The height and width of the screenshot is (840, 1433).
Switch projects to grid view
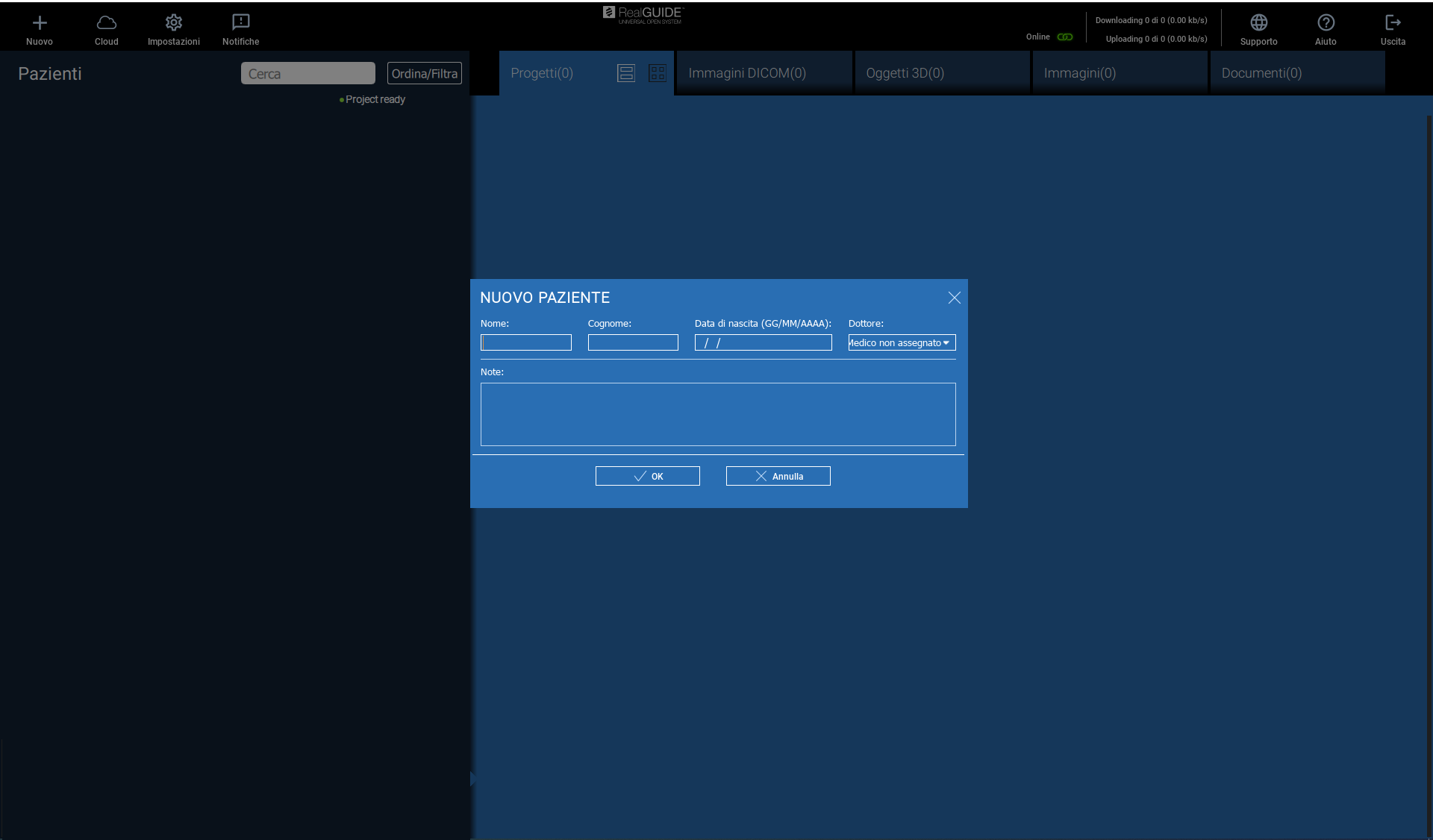(658, 73)
